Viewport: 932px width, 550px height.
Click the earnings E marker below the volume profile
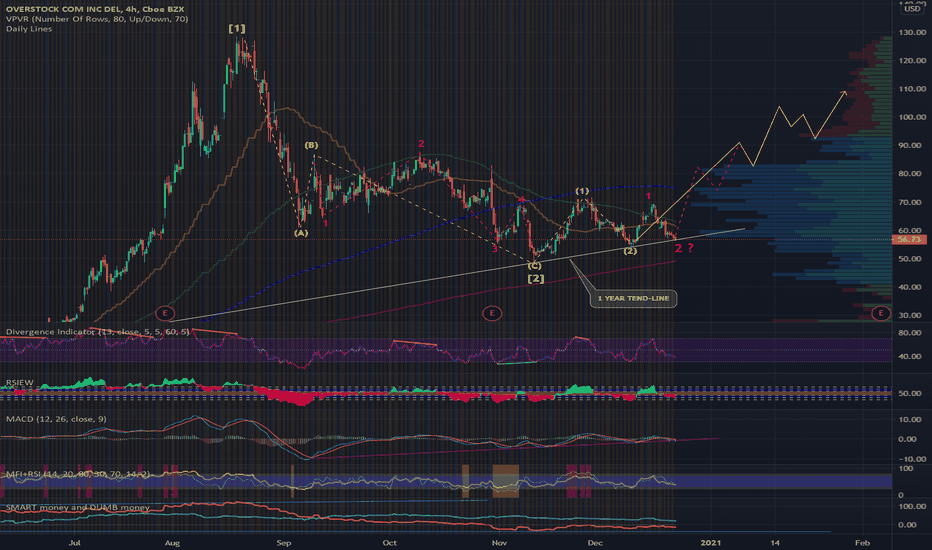coord(881,313)
